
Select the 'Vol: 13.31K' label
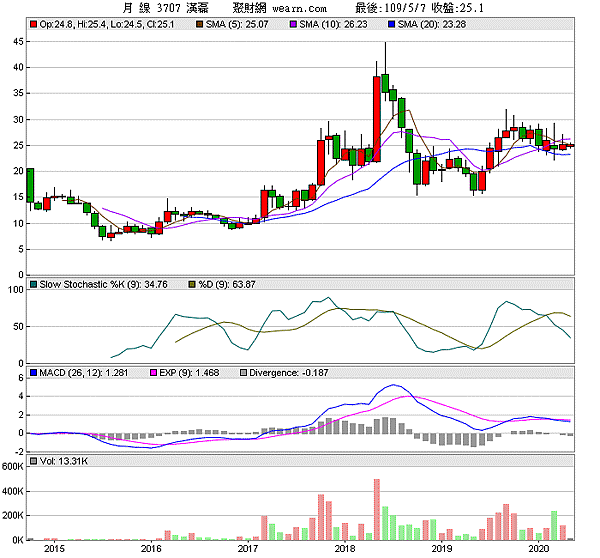[64, 461]
